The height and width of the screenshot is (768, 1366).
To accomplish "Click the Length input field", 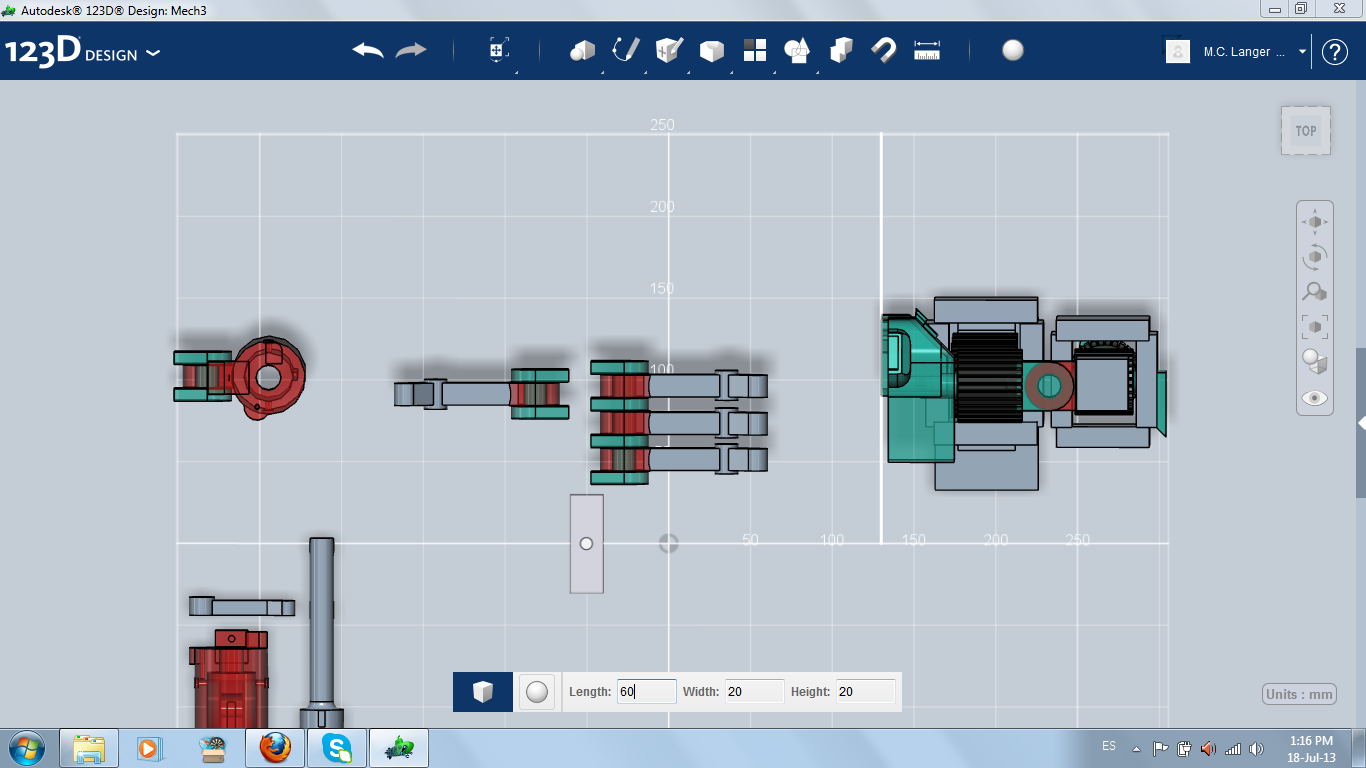I will [646, 692].
